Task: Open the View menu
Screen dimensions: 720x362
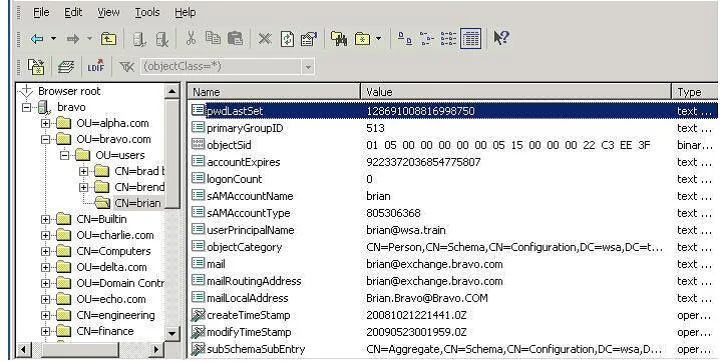Action: [108, 12]
